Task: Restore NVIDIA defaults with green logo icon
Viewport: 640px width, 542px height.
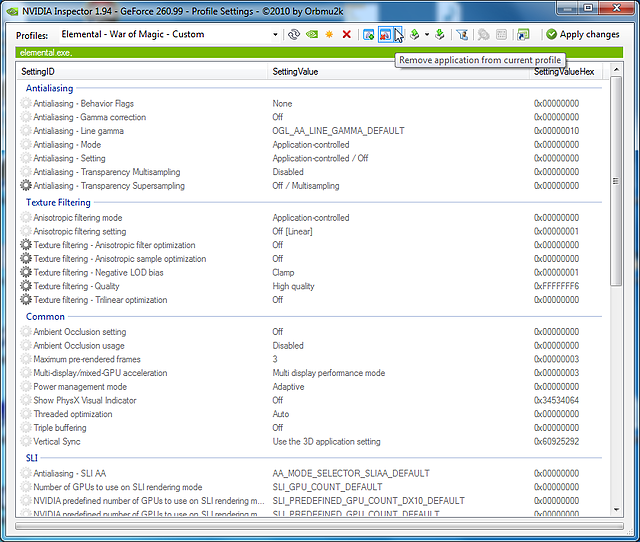Action: 312,35
